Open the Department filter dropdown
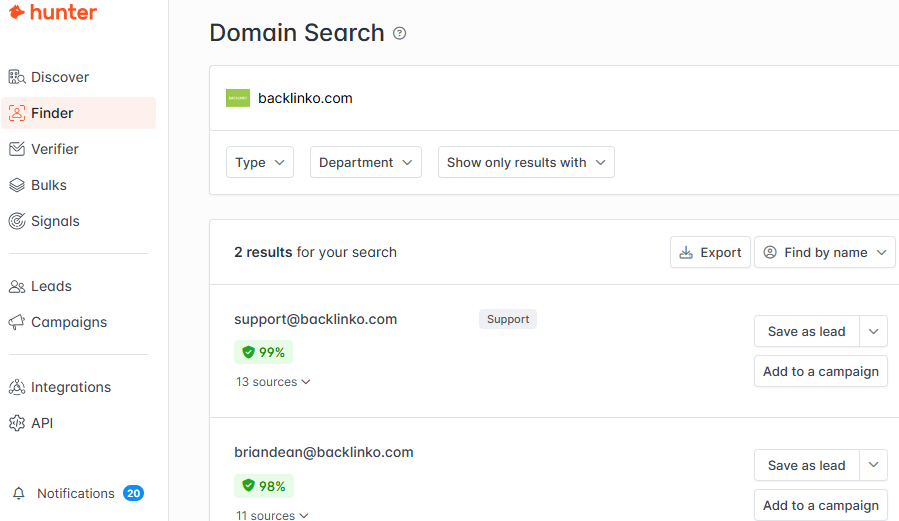This screenshot has height=521, width=899. click(x=366, y=162)
